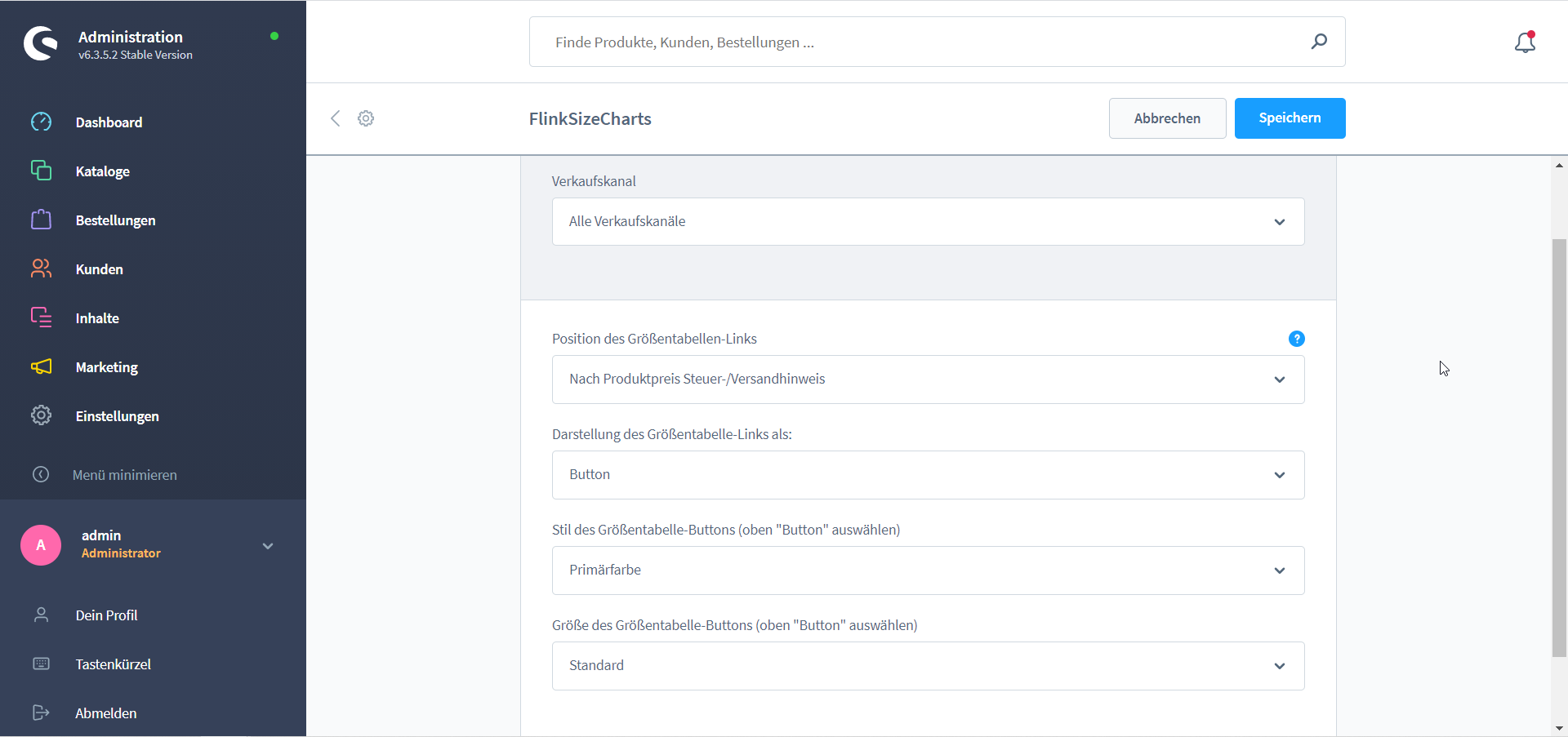
Task: Click the Kunden people icon
Action: (x=41, y=269)
